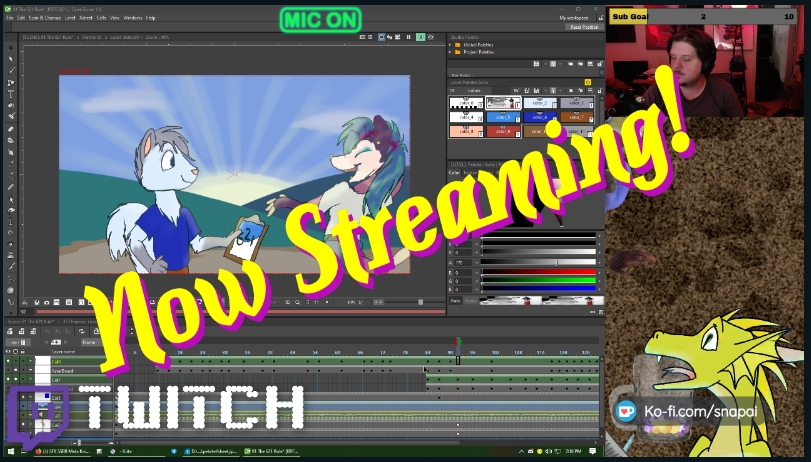Select the Type (T) tool
Viewport: 811px width, 462px height.
pyautogui.click(x=11, y=94)
